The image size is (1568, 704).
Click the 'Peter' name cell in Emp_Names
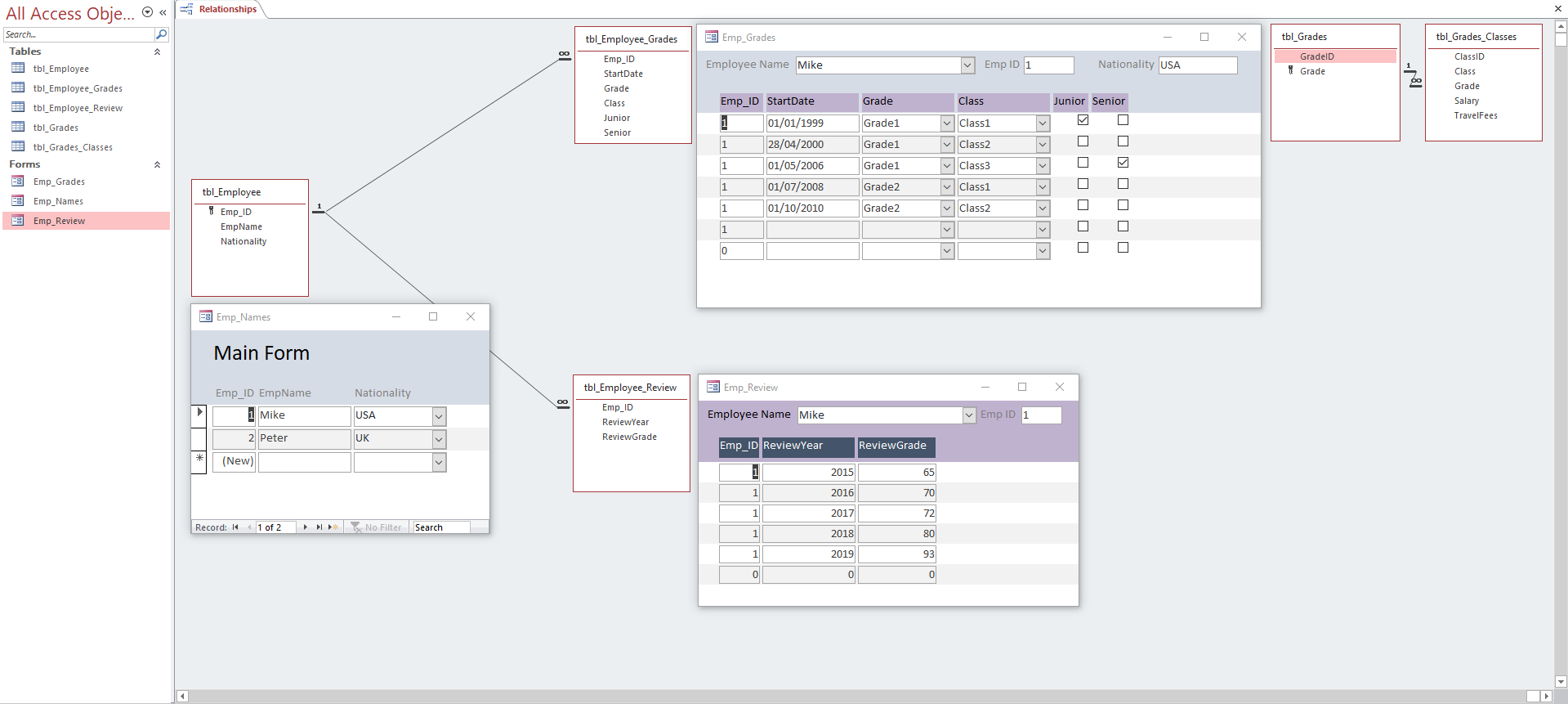[304, 438]
